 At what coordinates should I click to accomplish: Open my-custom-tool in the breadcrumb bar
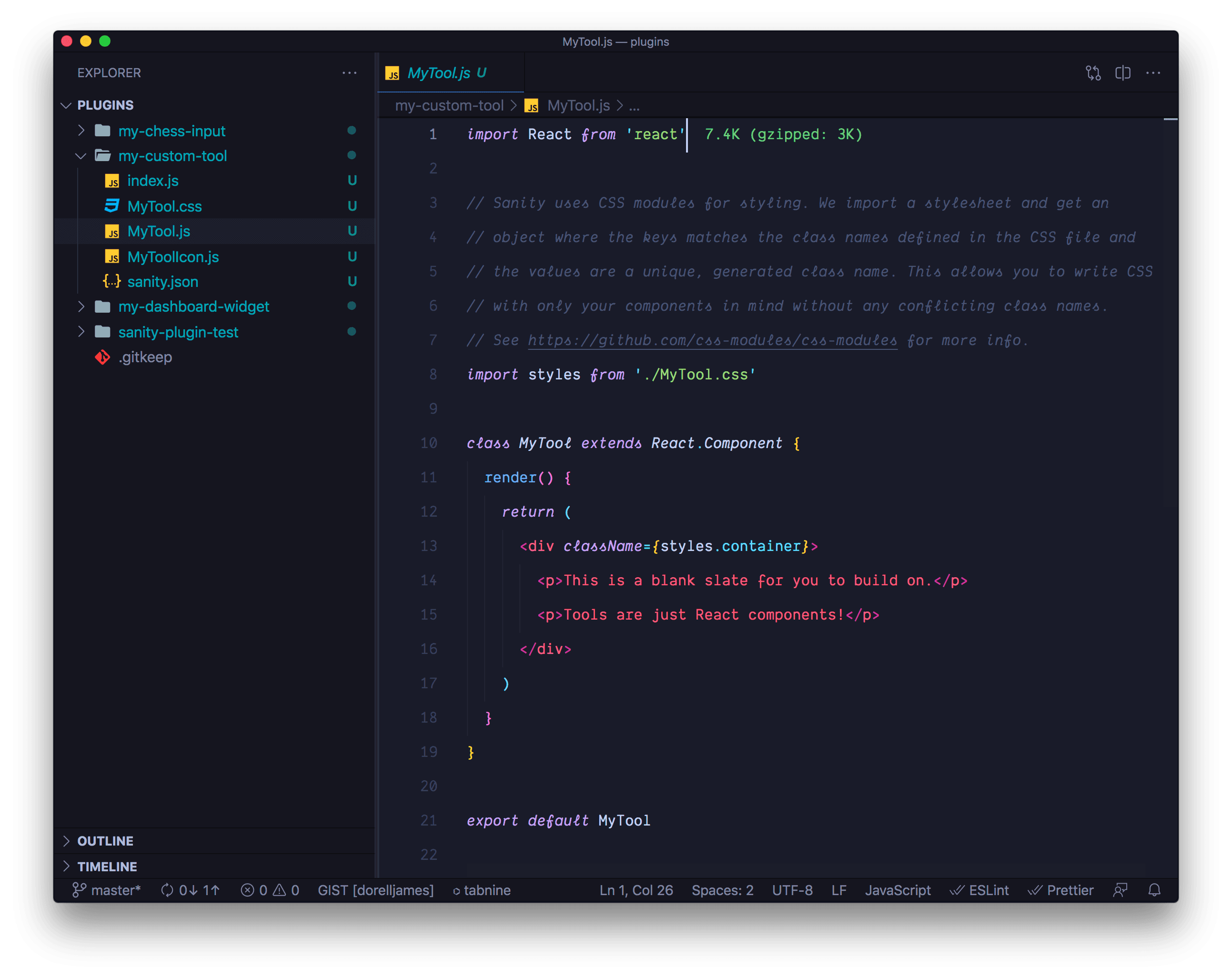[x=450, y=106]
